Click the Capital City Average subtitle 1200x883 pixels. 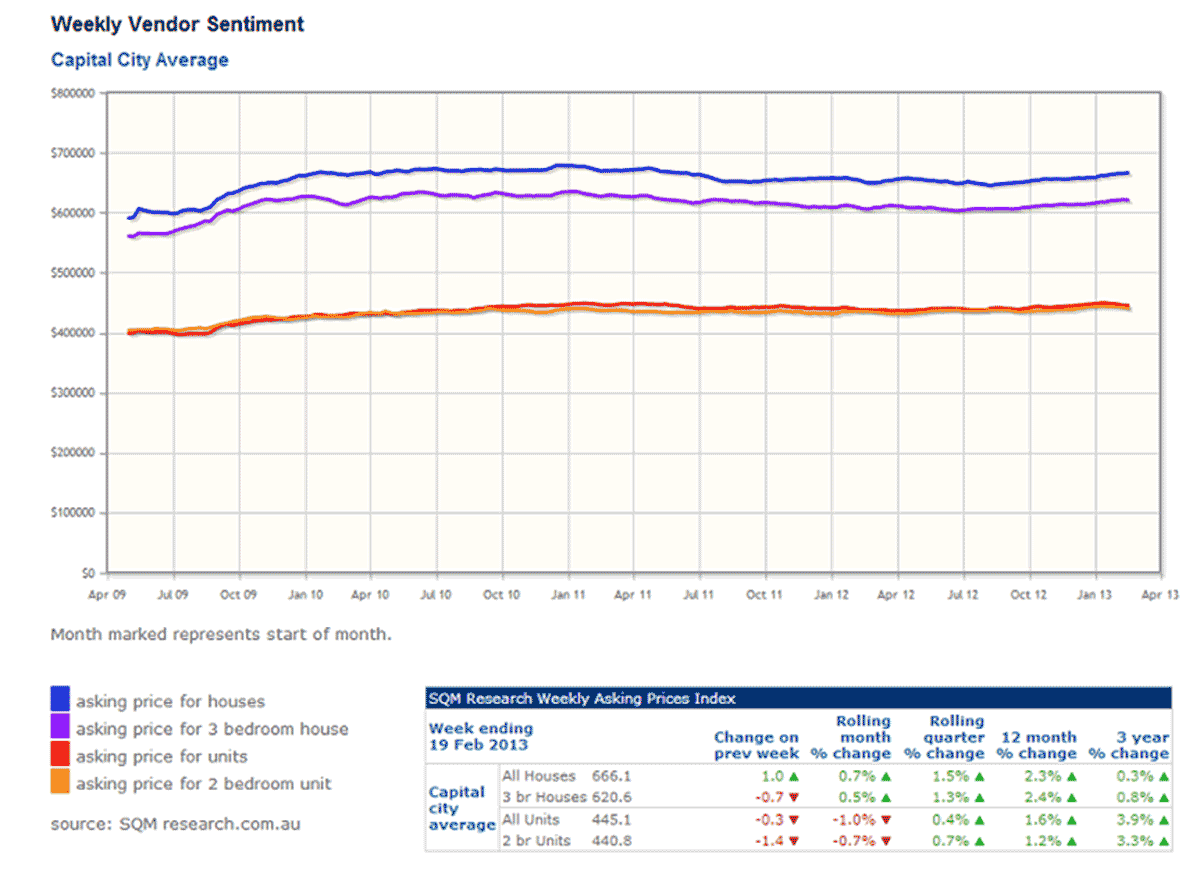point(139,60)
